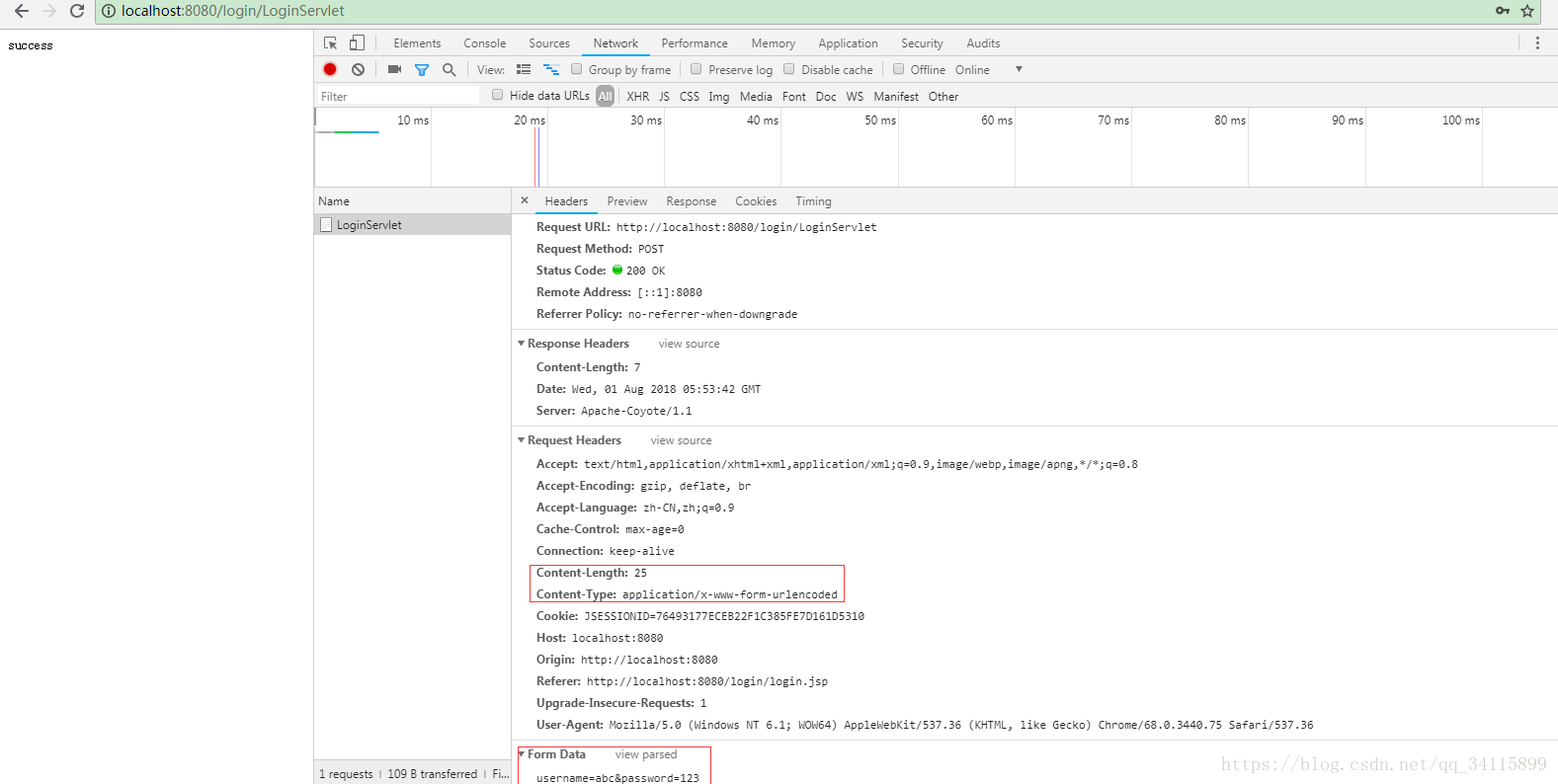Select the LoginServlet request row
The height and width of the screenshot is (784, 1558).
[413, 225]
